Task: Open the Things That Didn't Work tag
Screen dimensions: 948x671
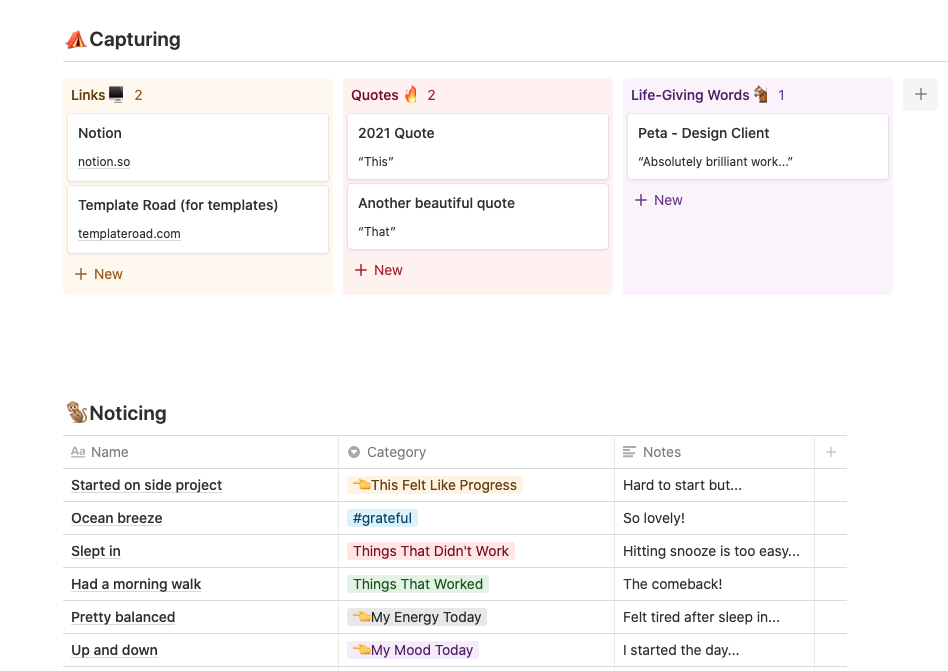Action: click(x=431, y=551)
